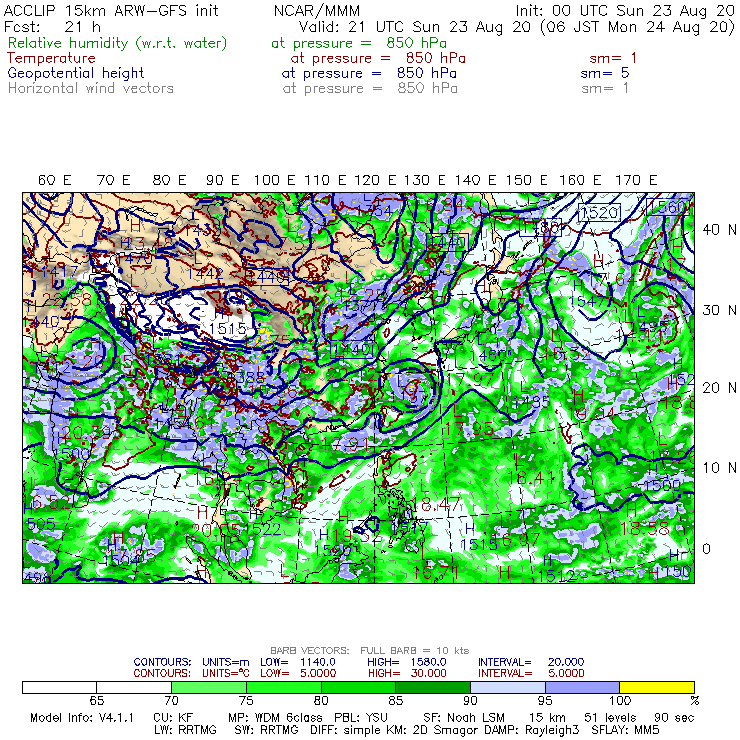Click the boxed "1480" contour label
The image size is (740, 740).
point(540,228)
